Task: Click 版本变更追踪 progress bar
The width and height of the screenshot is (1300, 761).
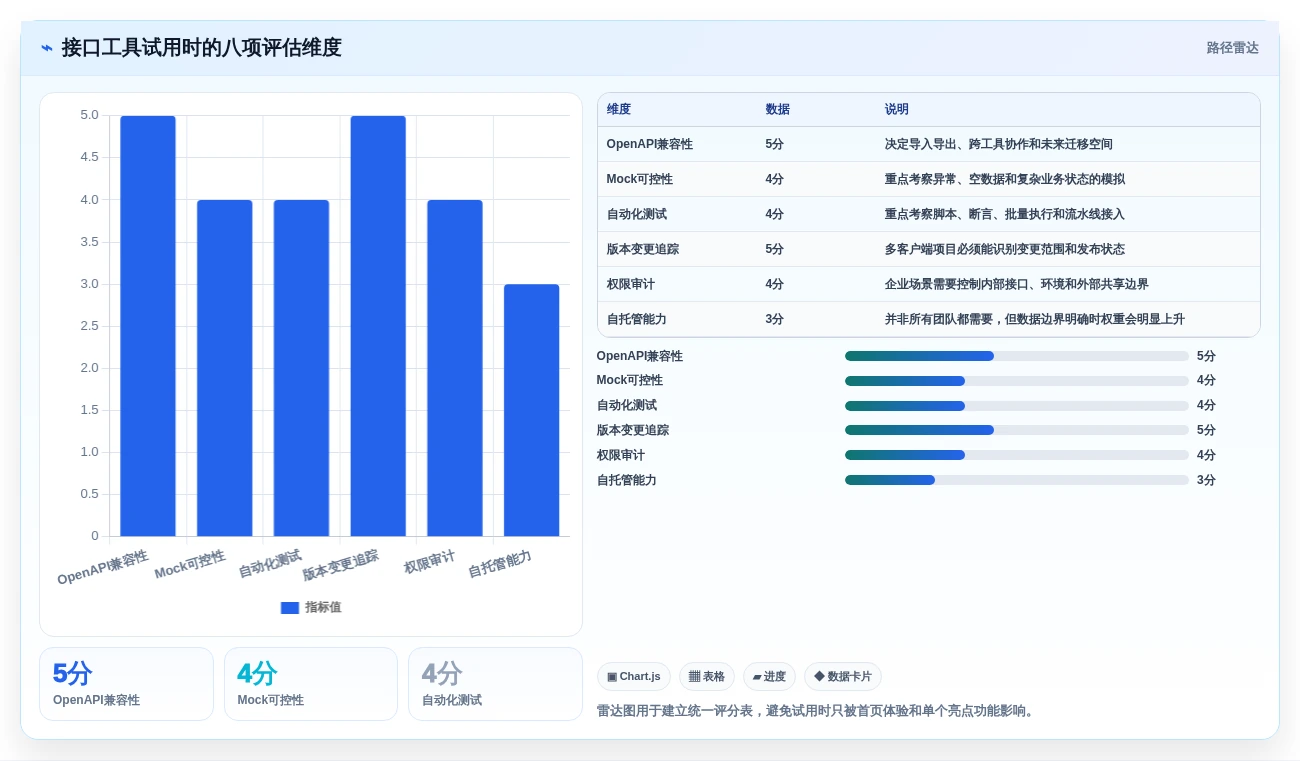Action: point(1017,430)
